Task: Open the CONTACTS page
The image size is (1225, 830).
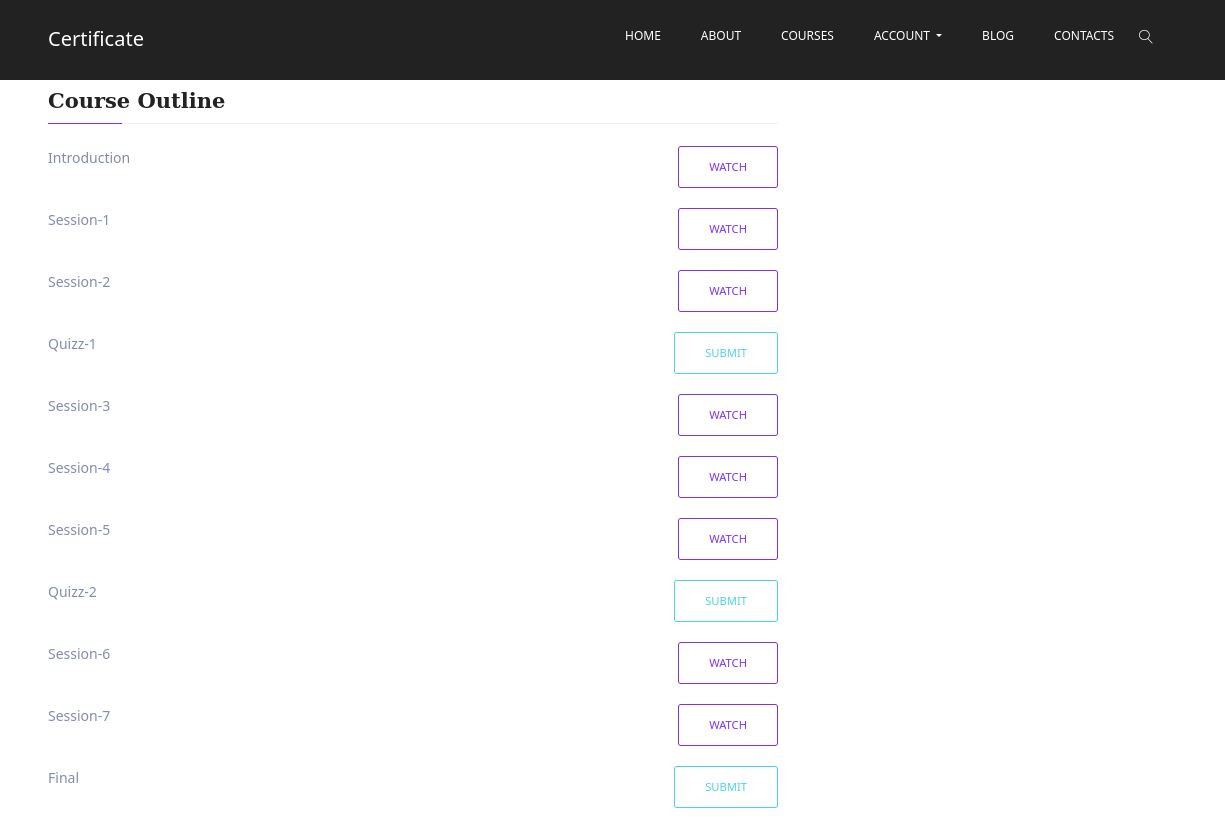Action: (x=1083, y=36)
